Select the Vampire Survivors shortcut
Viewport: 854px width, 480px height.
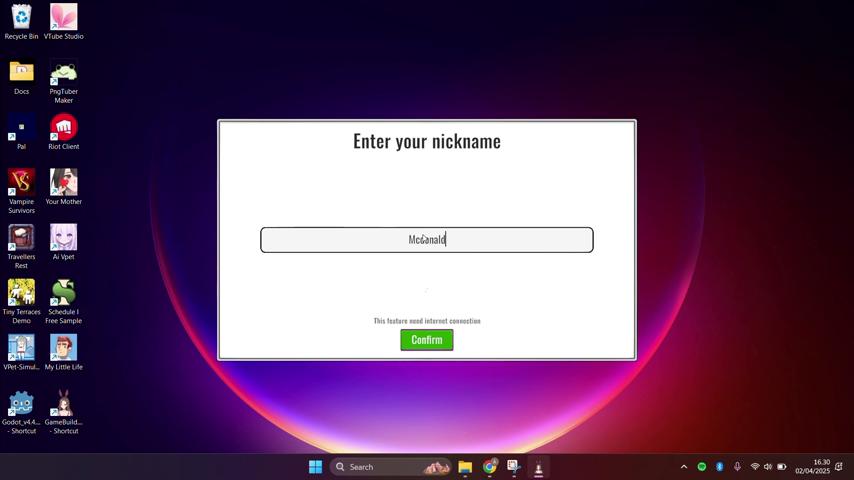point(21,183)
